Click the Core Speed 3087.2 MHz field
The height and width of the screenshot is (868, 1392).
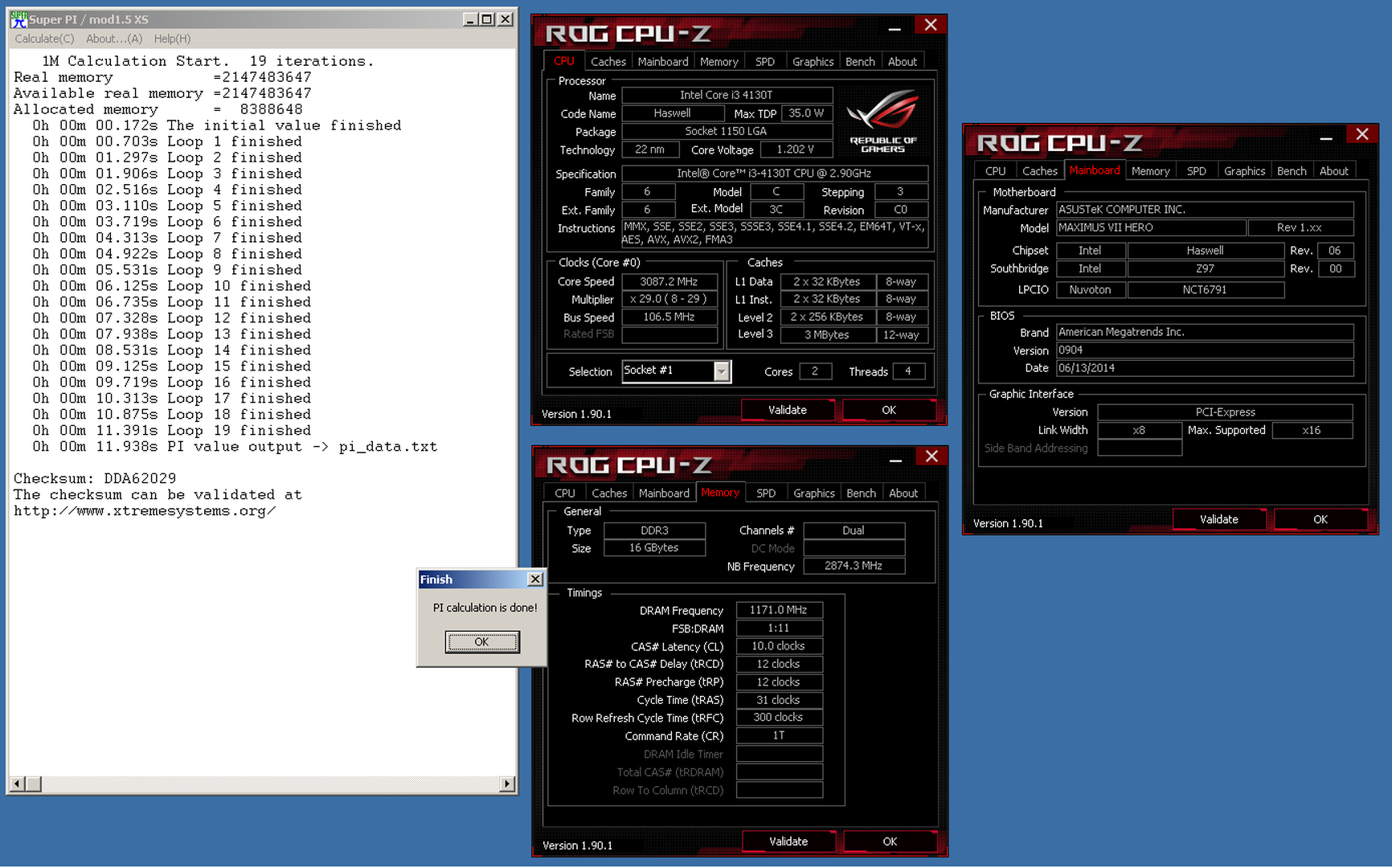(669, 281)
